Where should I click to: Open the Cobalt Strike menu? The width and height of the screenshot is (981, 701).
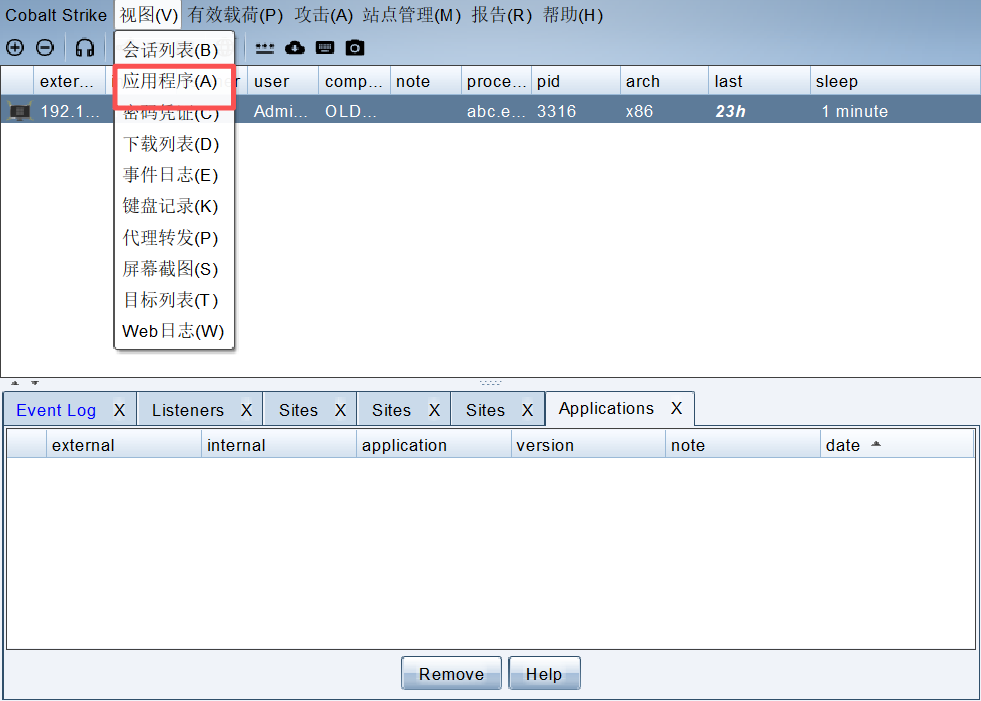coord(56,15)
